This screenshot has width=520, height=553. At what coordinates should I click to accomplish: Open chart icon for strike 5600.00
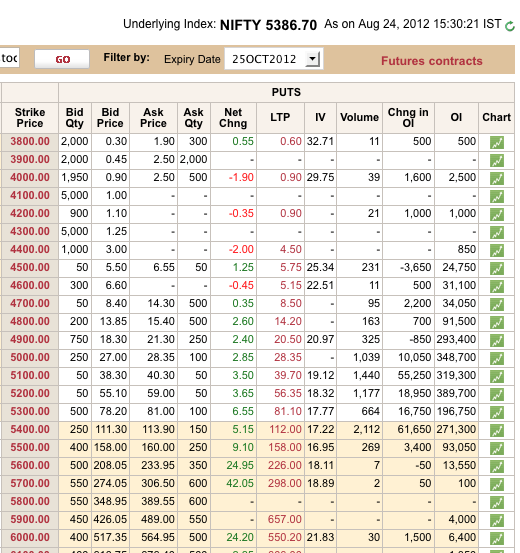point(497,466)
